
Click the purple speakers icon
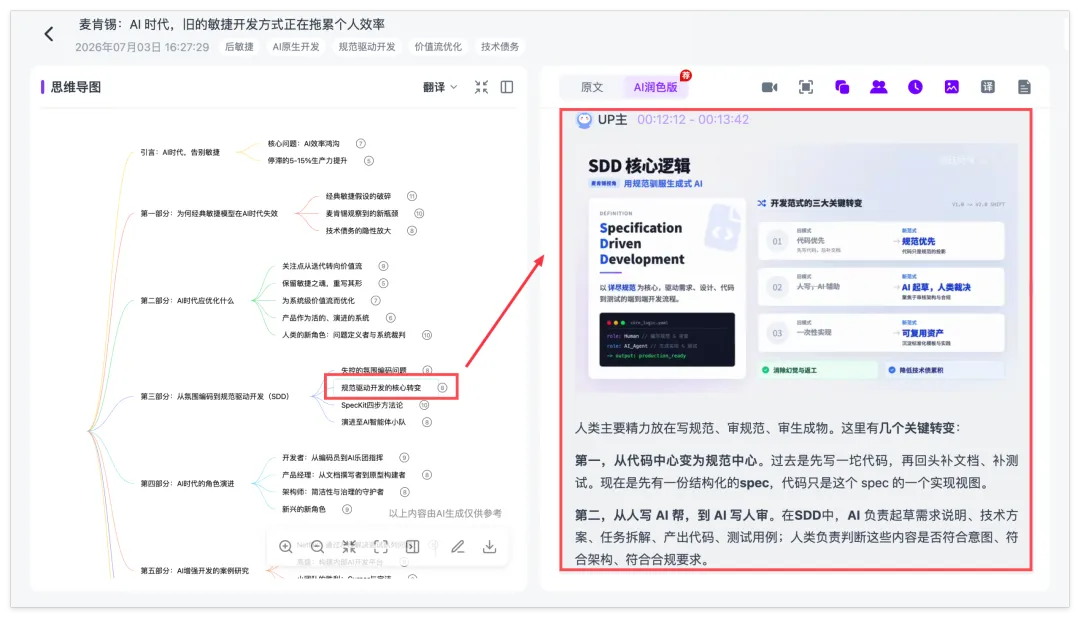click(878, 87)
